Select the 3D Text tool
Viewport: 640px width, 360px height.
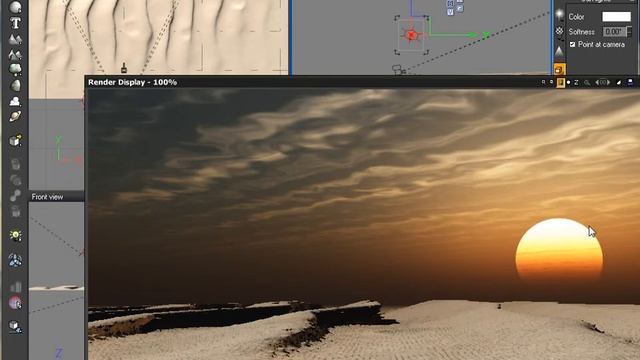pyautogui.click(x=15, y=23)
